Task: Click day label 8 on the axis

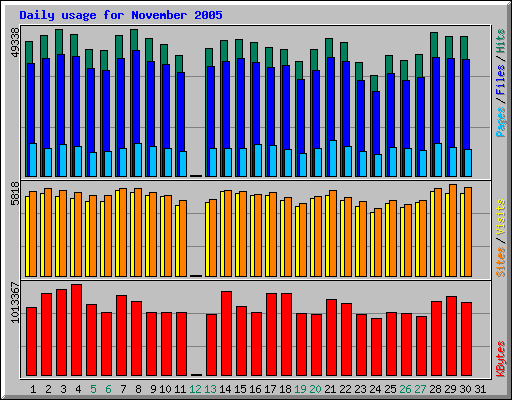Action: [x=138, y=389]
